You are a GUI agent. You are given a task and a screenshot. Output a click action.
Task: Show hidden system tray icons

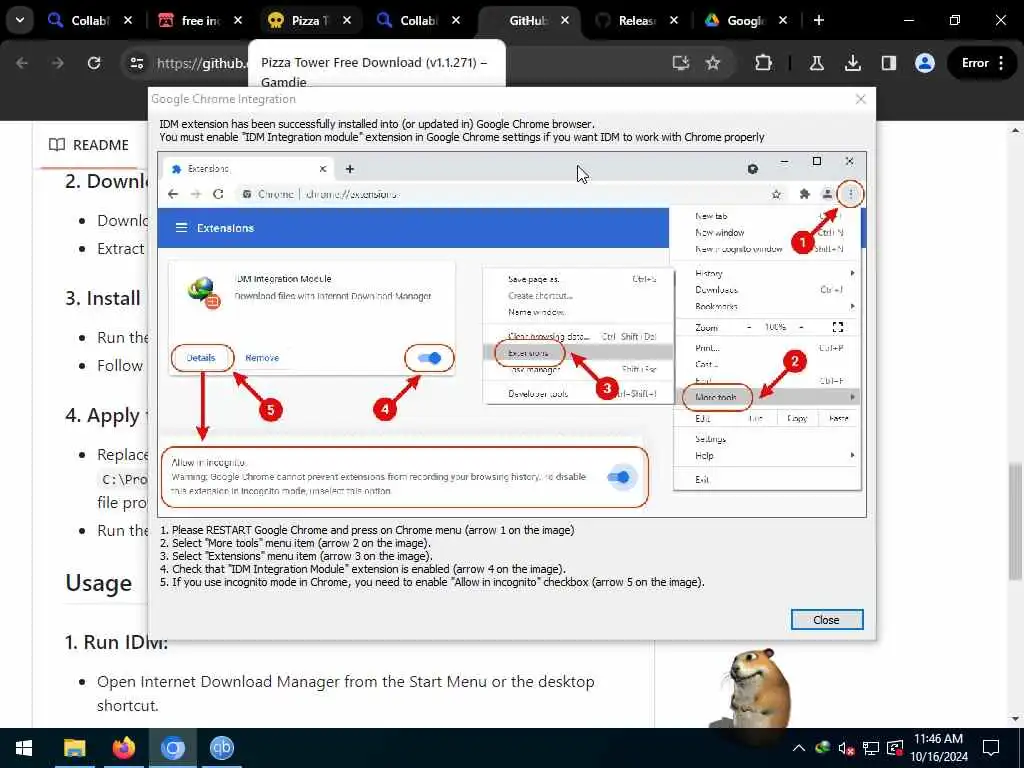pyautogui.click(x=799, y=748)
